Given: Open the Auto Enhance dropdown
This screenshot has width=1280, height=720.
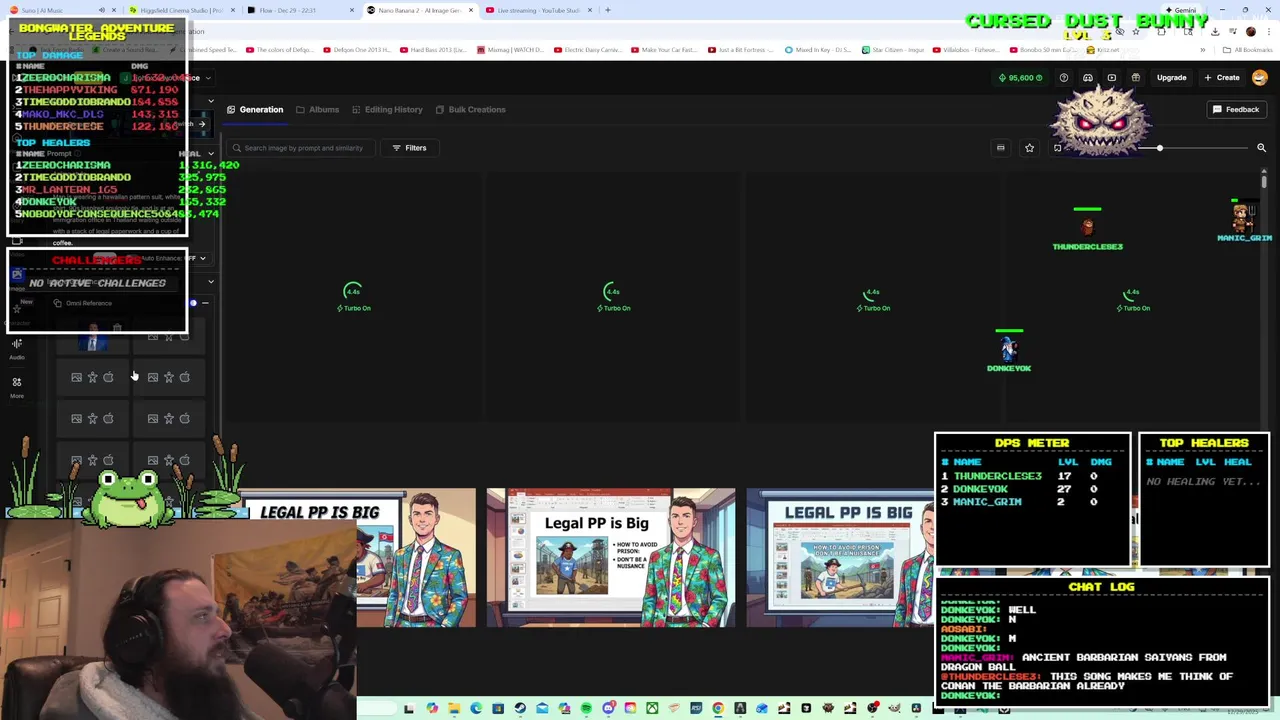Looking at the screenshot, I should click(x=173, y=258).
